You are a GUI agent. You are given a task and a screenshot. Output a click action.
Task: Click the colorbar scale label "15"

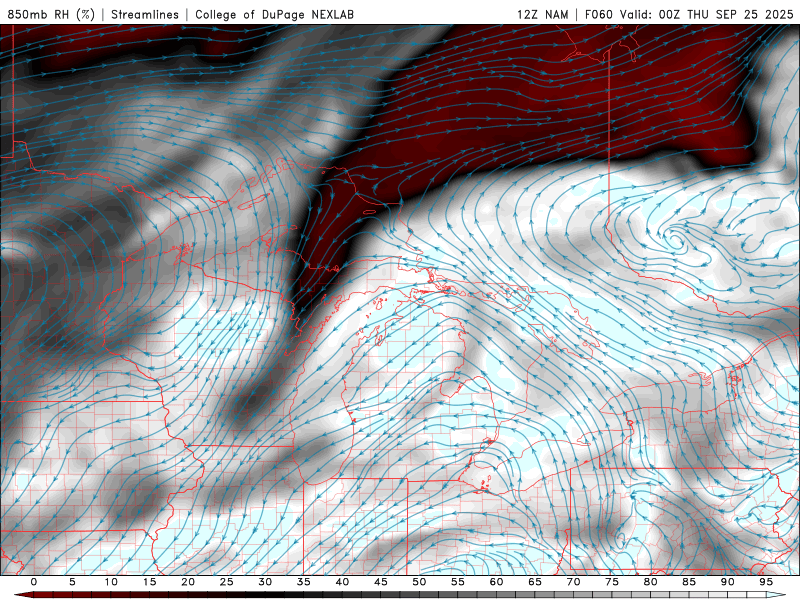click(x=149, y=582)
